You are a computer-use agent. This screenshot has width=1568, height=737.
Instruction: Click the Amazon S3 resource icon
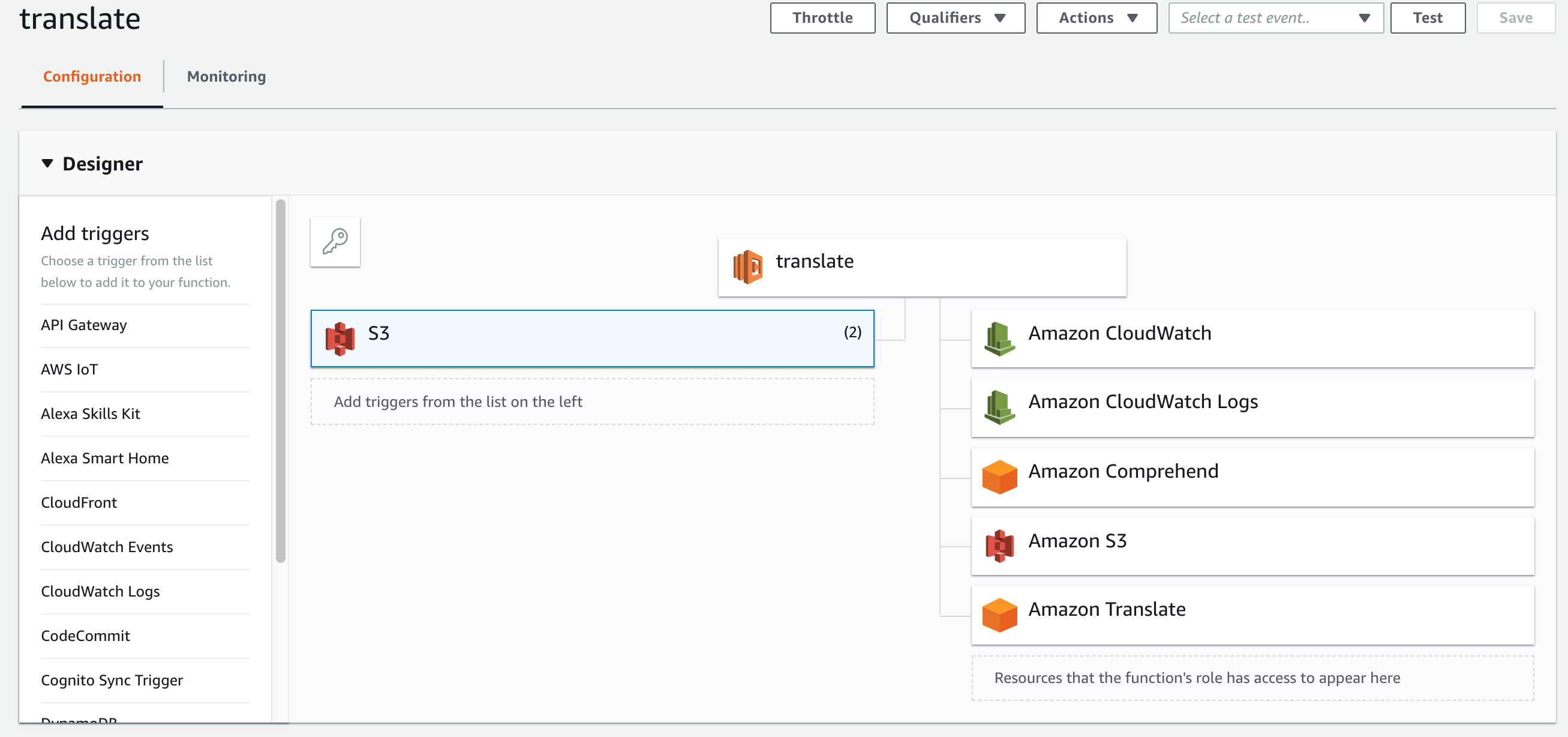[999, 545]
